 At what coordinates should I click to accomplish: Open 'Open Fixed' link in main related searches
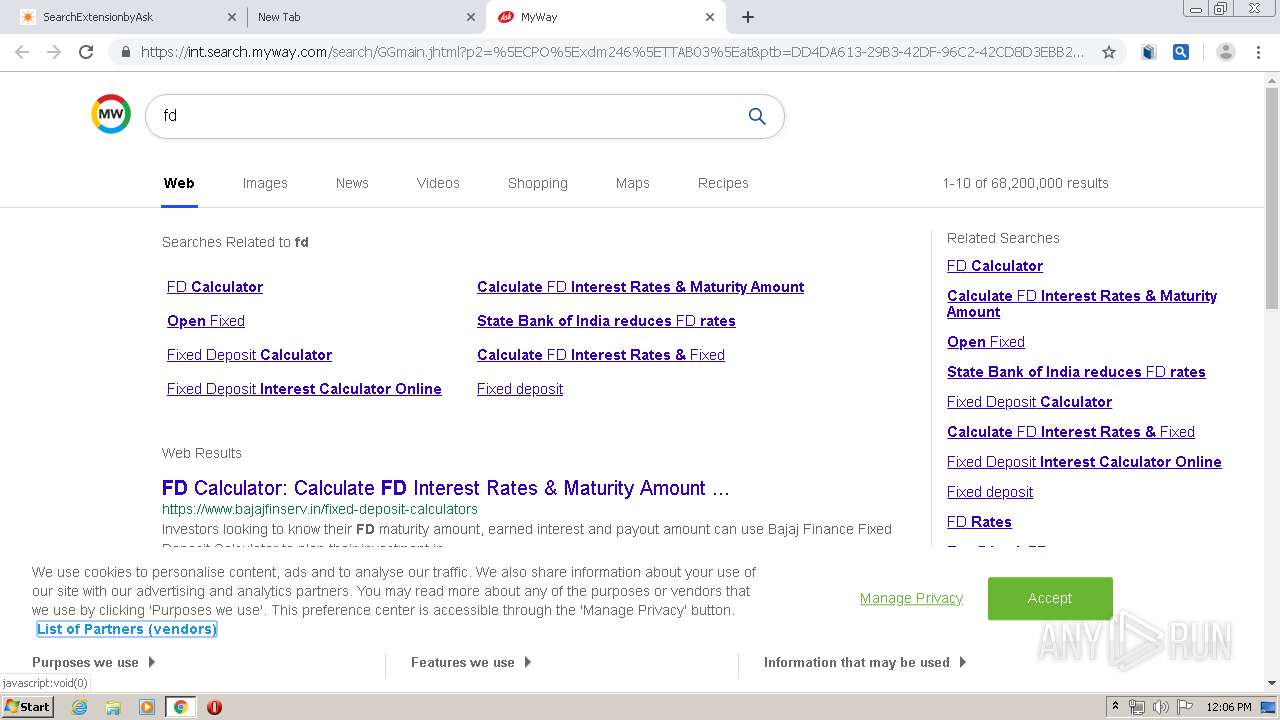206,321
